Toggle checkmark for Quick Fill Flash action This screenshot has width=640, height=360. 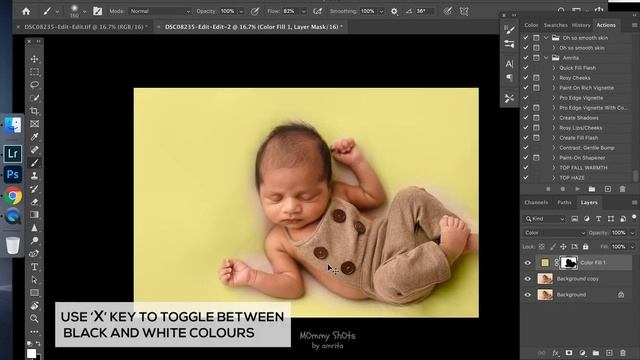click(x=526, y=68)
